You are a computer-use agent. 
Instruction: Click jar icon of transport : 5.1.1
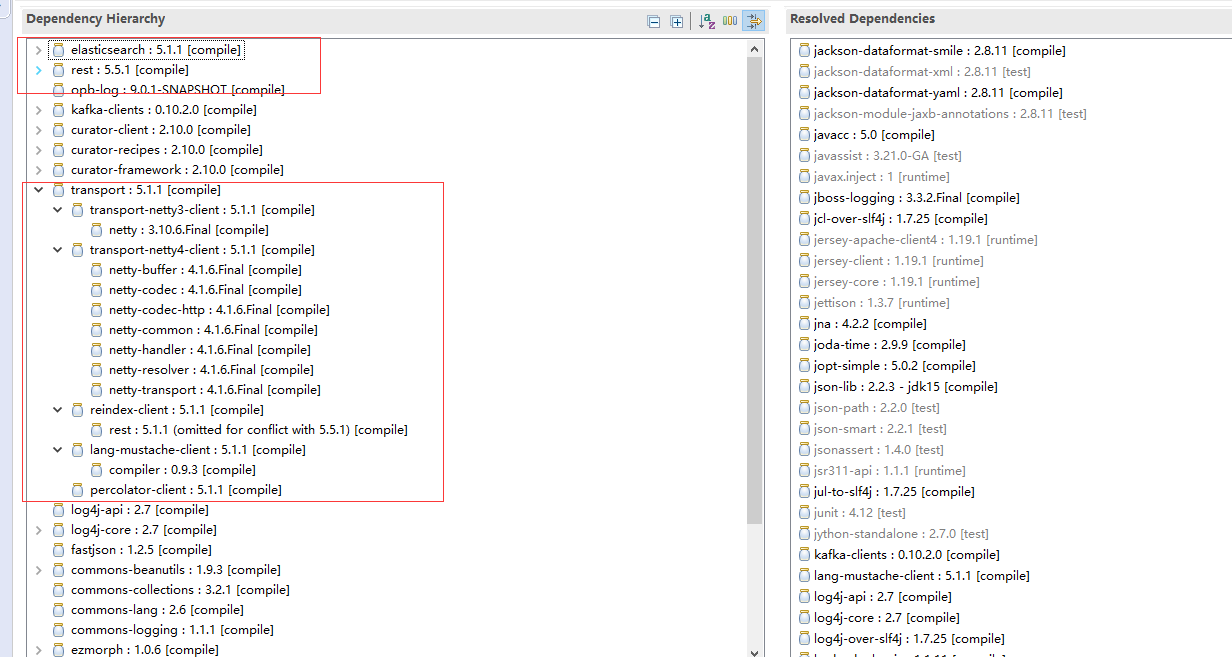point(58,190)
